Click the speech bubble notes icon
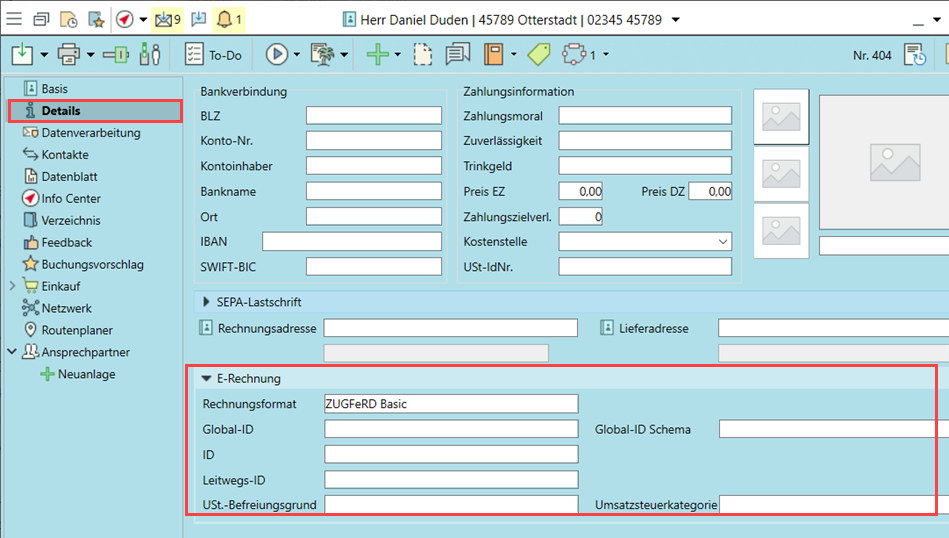The image size is (949, 538). (457, 54)
